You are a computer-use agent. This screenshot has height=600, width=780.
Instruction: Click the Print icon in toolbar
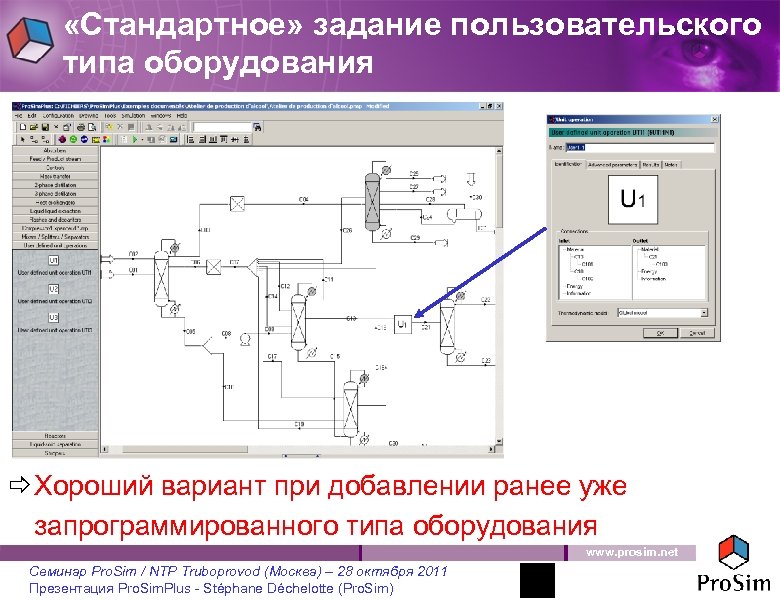click(81, 127)
